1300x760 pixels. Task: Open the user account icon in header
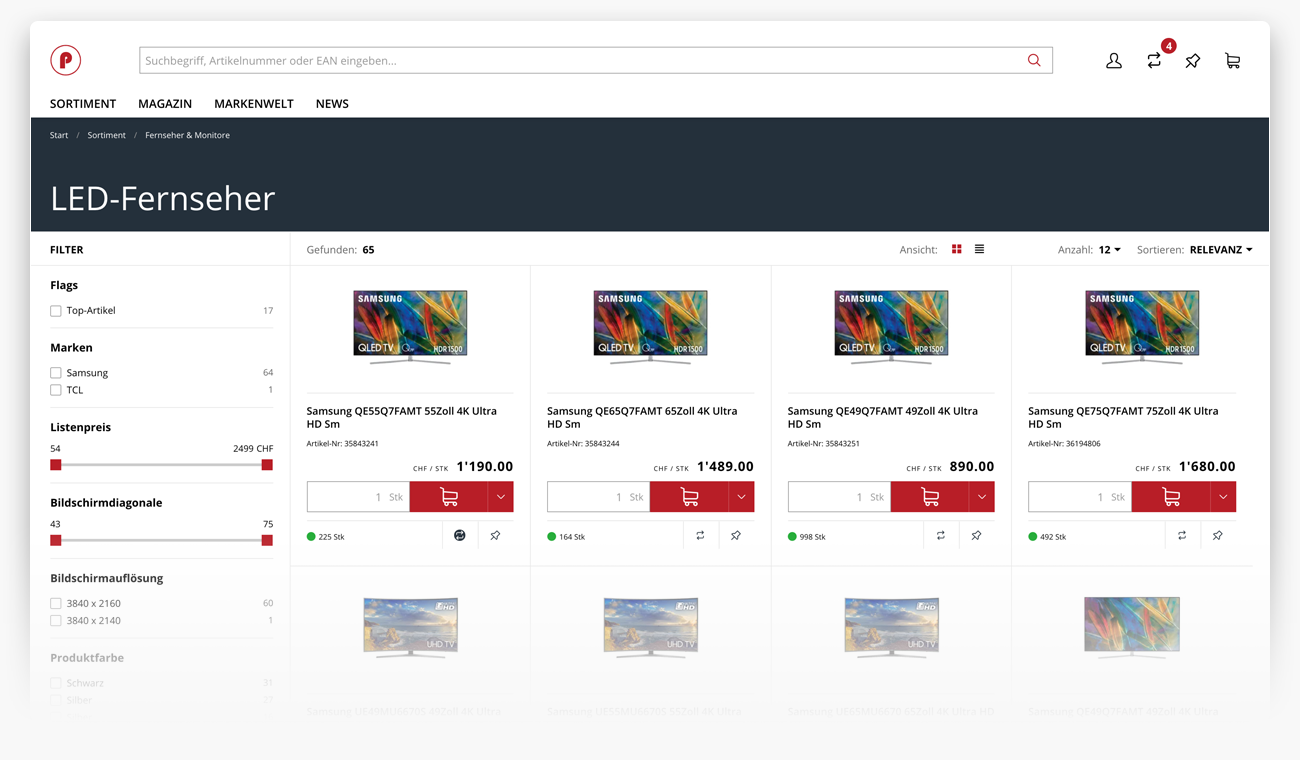1113,60
